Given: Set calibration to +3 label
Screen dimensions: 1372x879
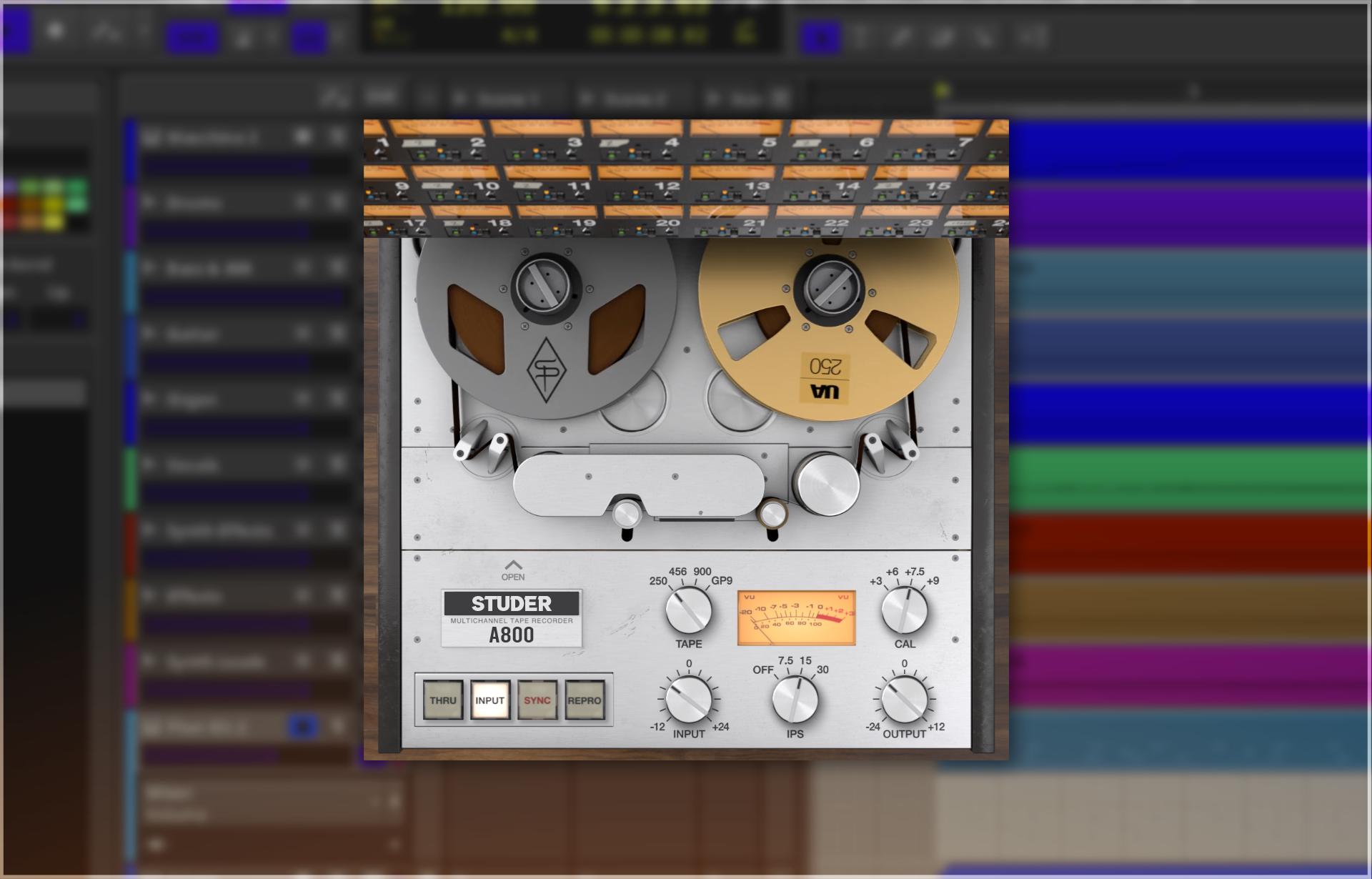Looking at the screenshot, I should 876,581.
